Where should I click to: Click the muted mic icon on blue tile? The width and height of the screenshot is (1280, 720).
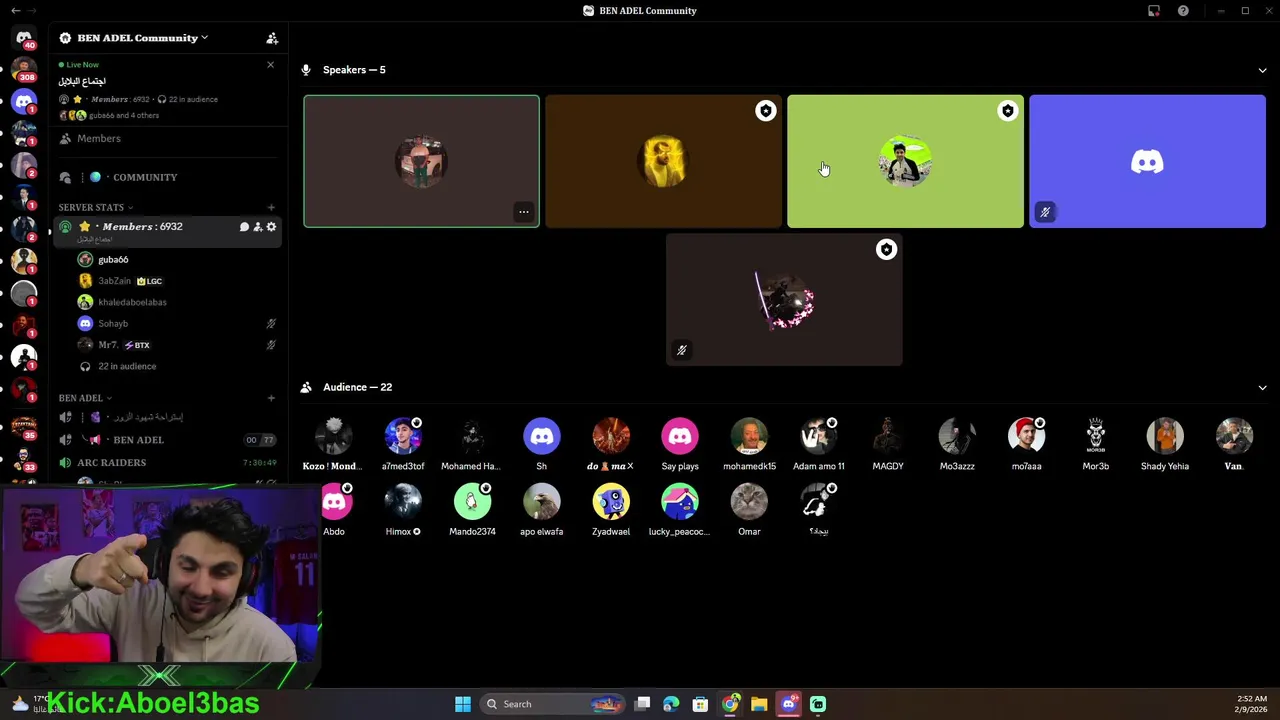(x=1045, y=212)
